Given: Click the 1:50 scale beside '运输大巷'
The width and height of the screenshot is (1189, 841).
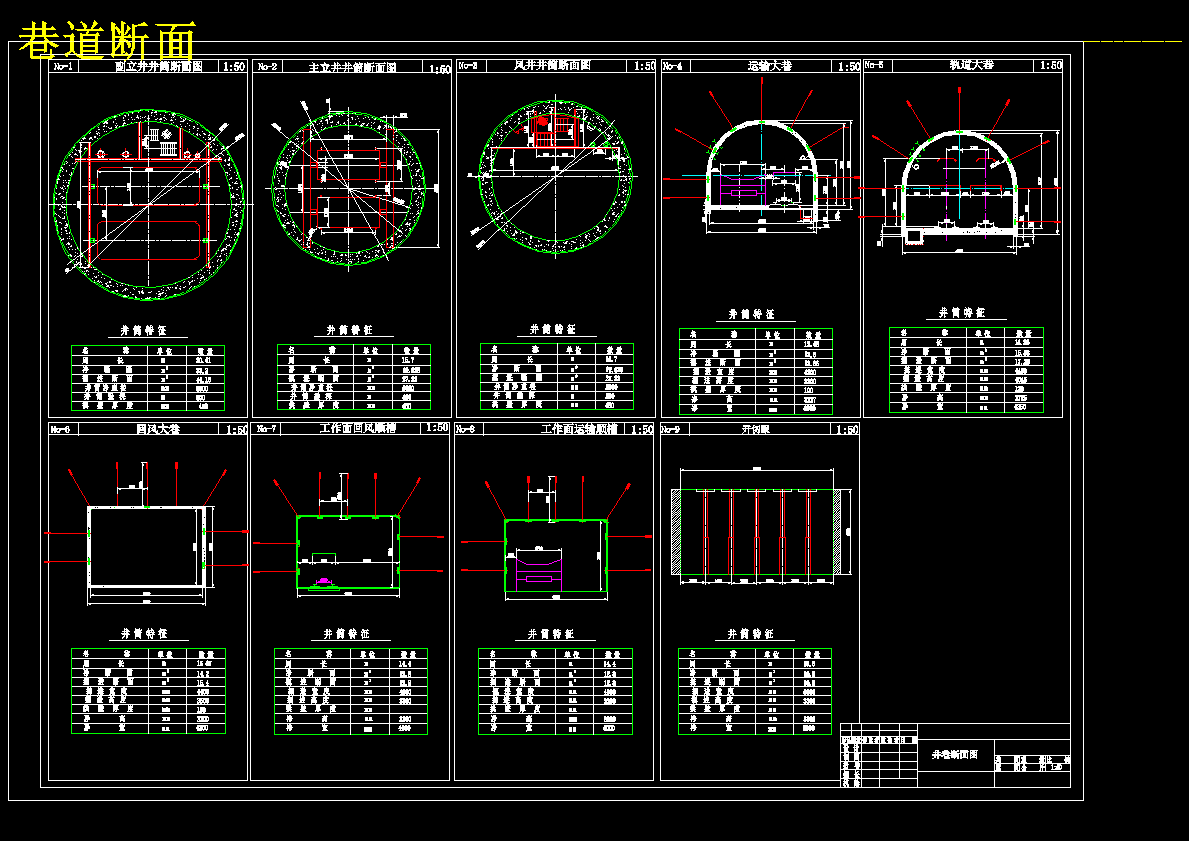Looking at the screenshot, I should pos(849,67).
